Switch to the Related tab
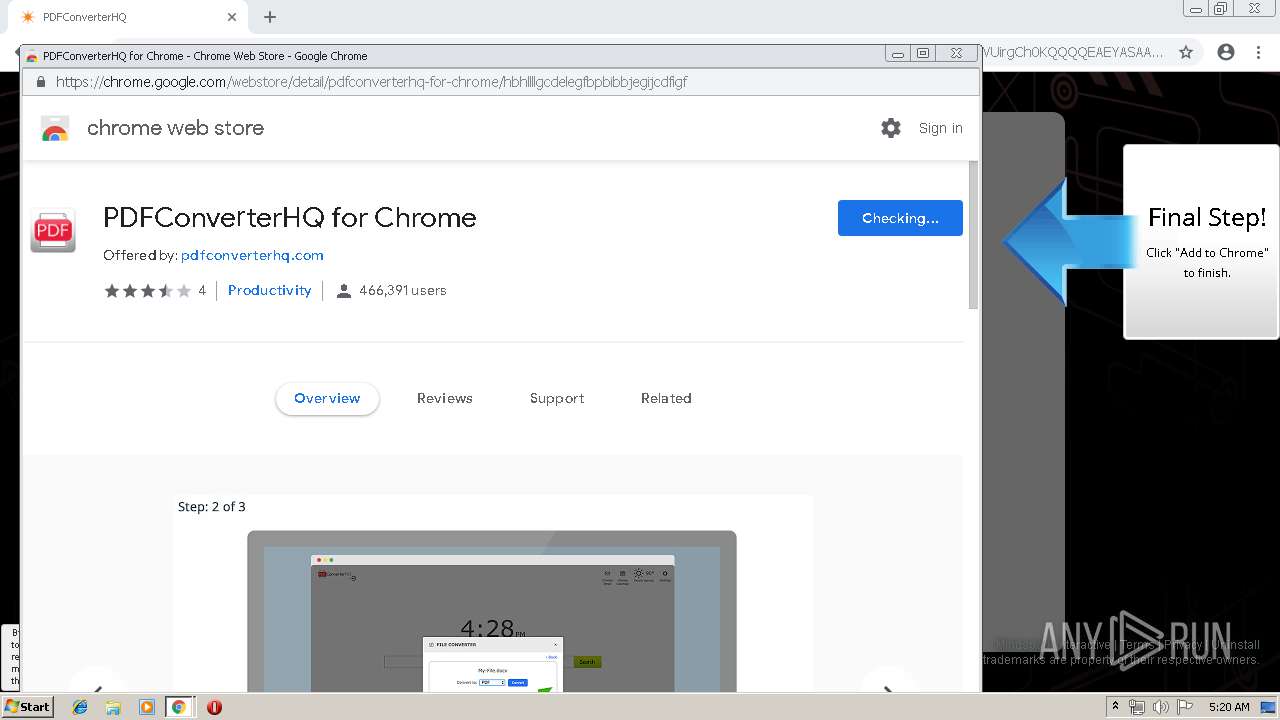Viewport: 1280px width, 720px height. (666, 398)
